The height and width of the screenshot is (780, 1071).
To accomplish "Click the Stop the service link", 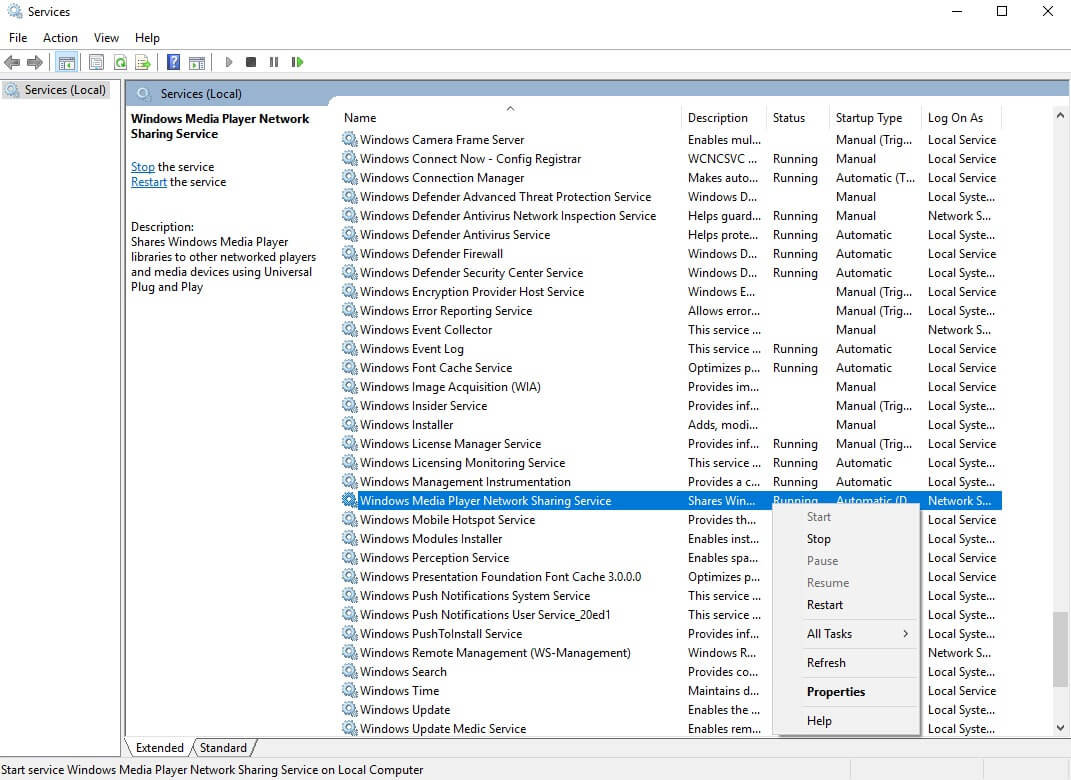I will coord(142,167).
